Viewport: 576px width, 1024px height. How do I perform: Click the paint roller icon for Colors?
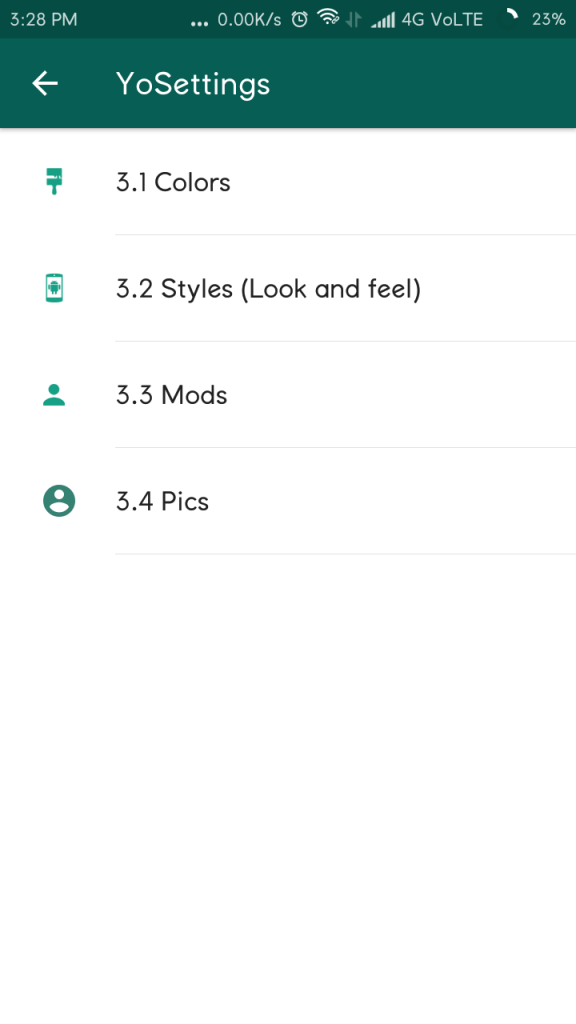pyautogui.click(x=54, y=181)
